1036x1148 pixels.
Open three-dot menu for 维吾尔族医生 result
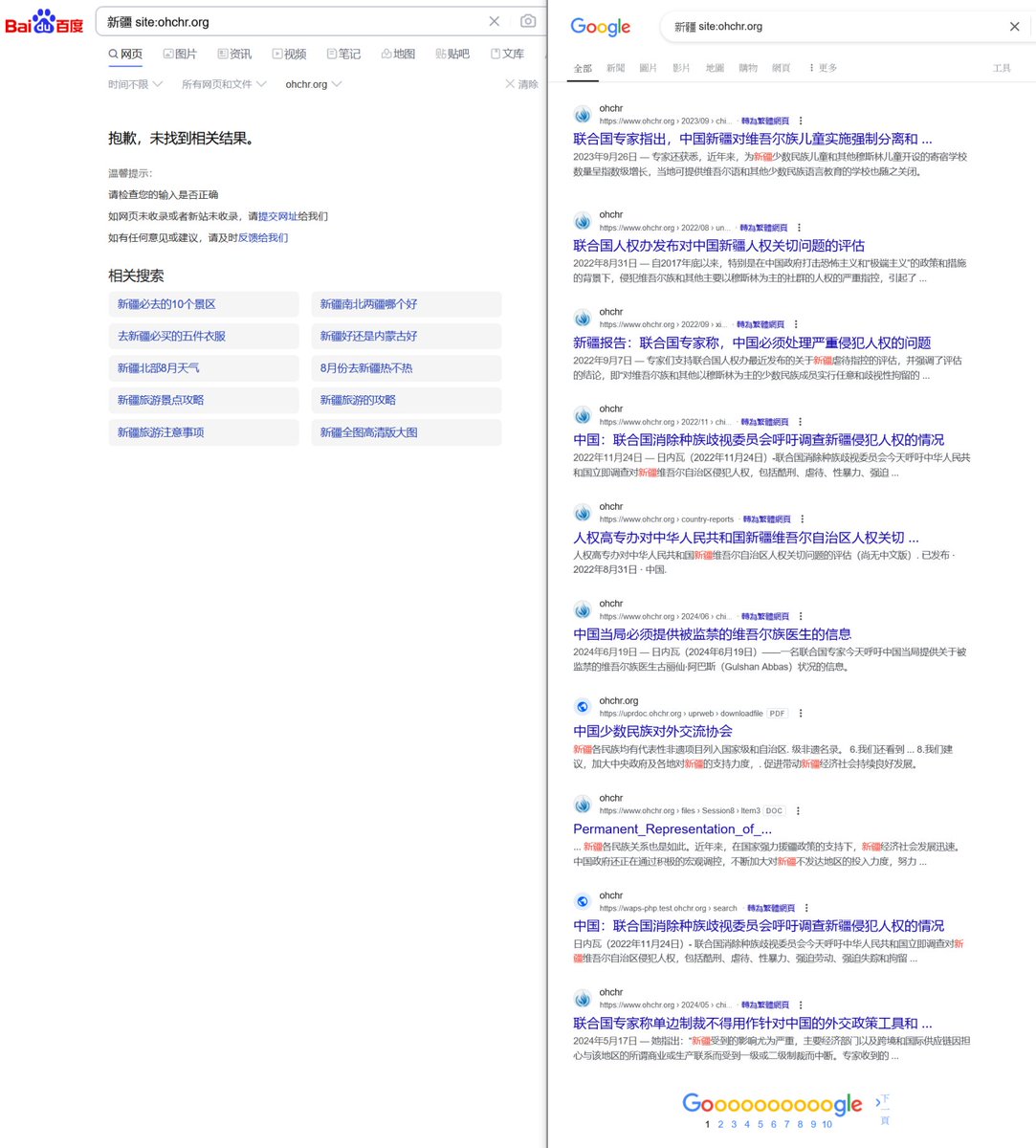pos(801,616)
